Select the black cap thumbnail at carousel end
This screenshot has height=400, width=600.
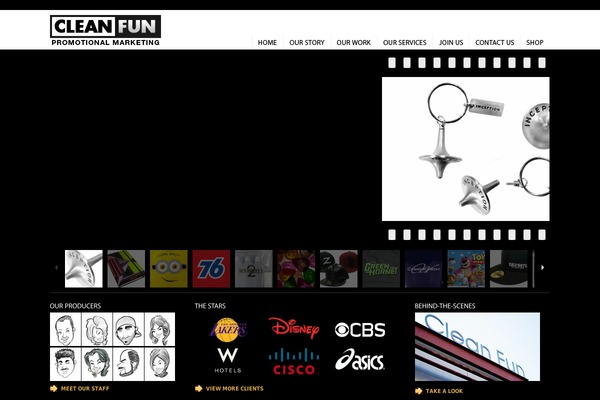(509, 269)
